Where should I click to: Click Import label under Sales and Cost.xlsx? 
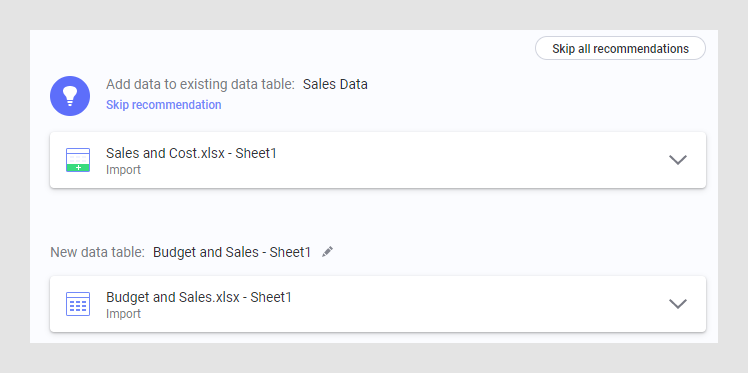123,170
